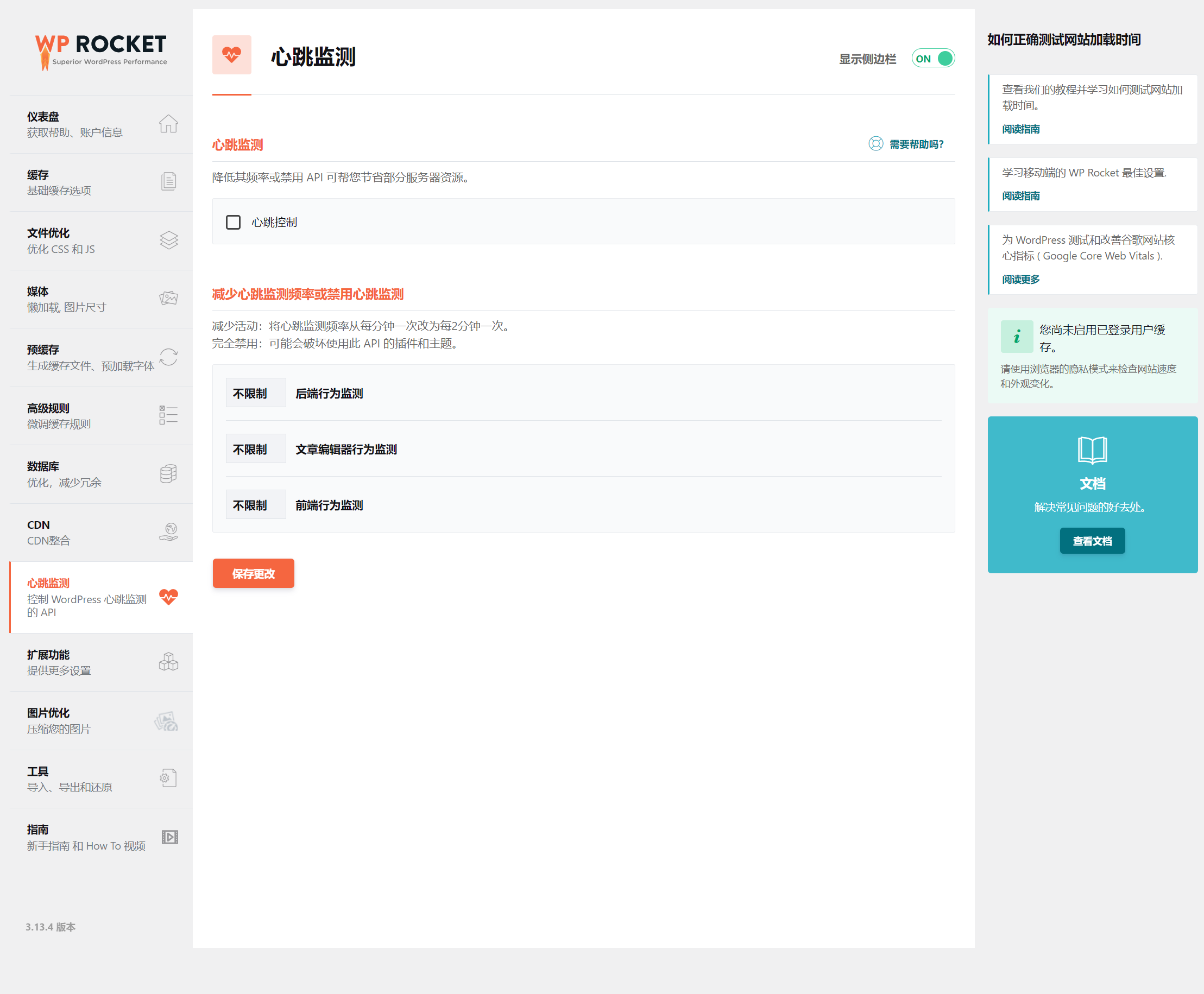The height and width of the screenshot is (994, 1204).
Task: Select the 媒体 menu item
Action: click(102, 300)
